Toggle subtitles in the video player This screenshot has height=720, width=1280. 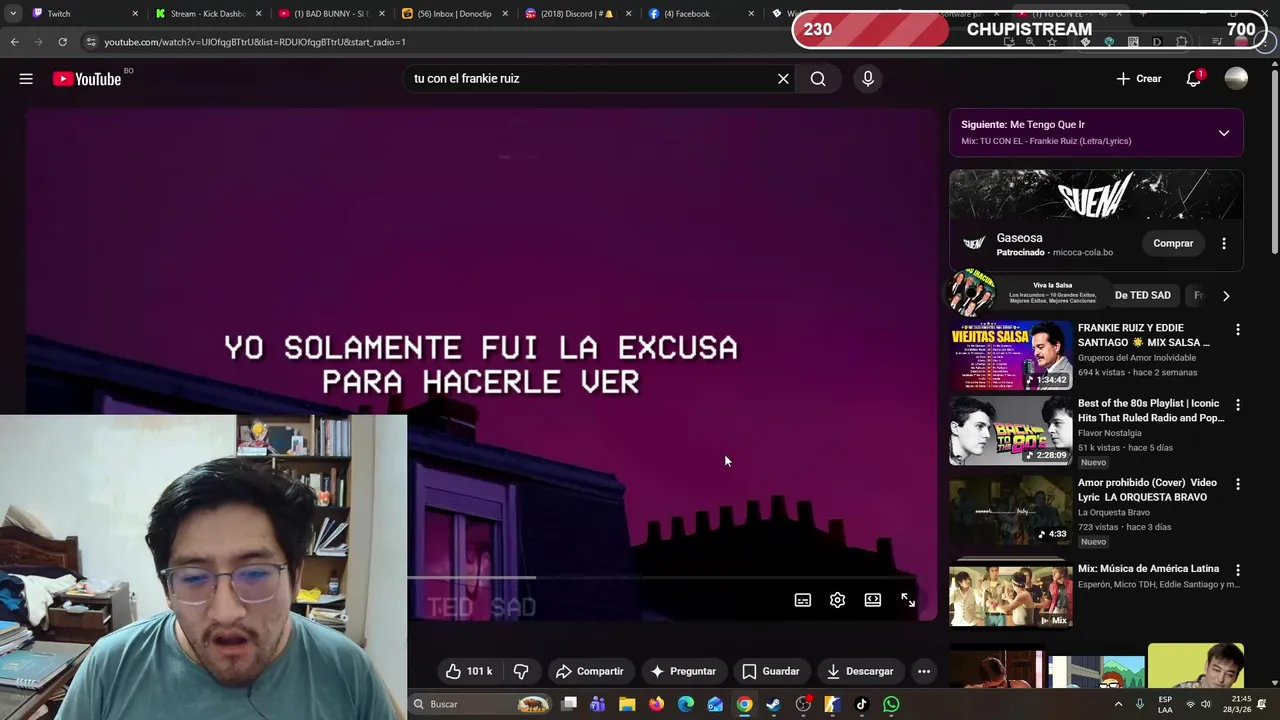pos(803,600)
